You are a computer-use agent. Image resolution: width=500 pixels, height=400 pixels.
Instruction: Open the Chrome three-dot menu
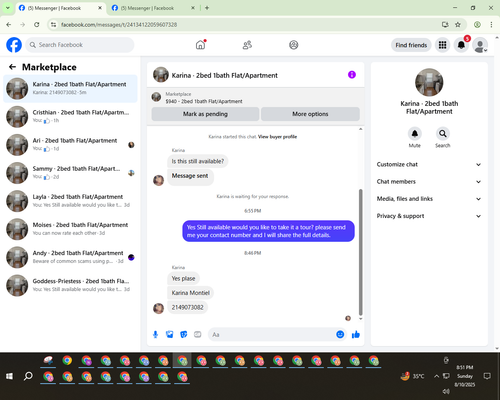[491, 25]
